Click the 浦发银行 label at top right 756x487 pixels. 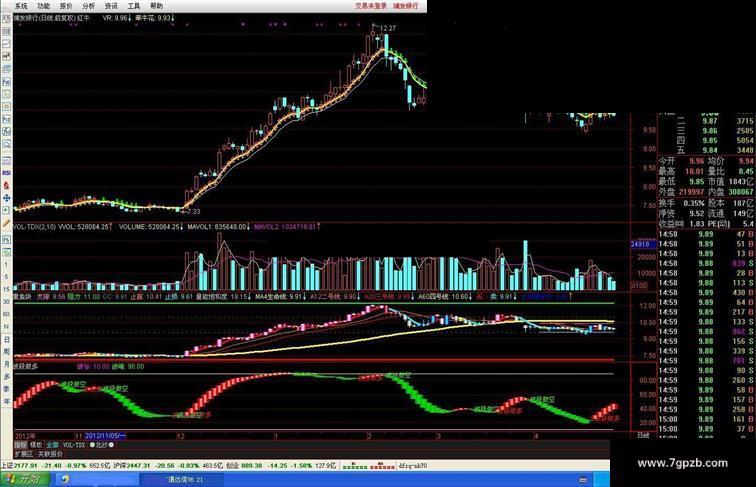coord(405,6)
